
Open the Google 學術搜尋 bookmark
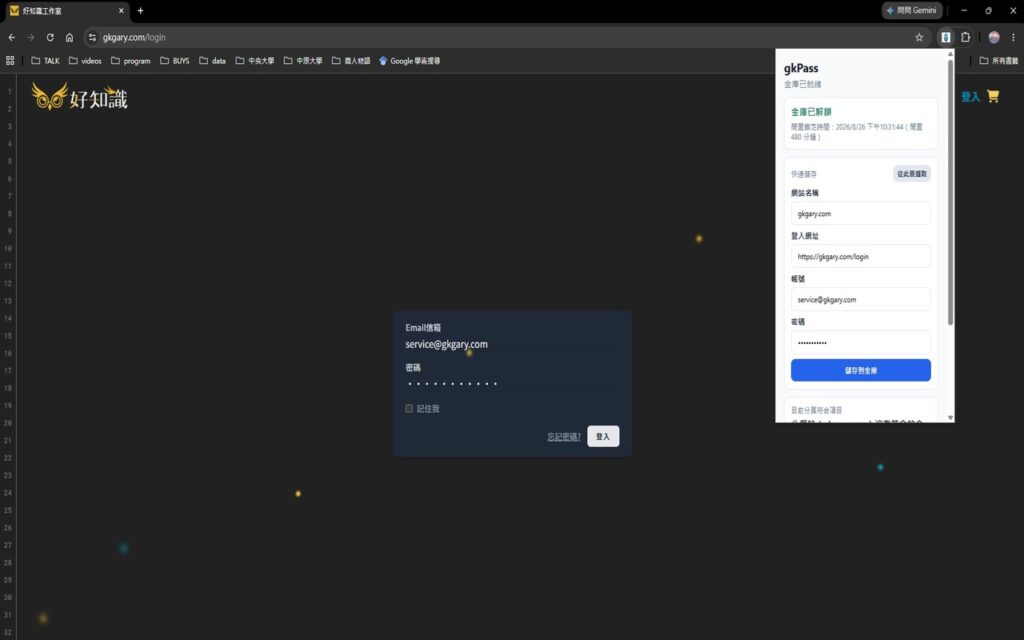[x=409, y=61]
